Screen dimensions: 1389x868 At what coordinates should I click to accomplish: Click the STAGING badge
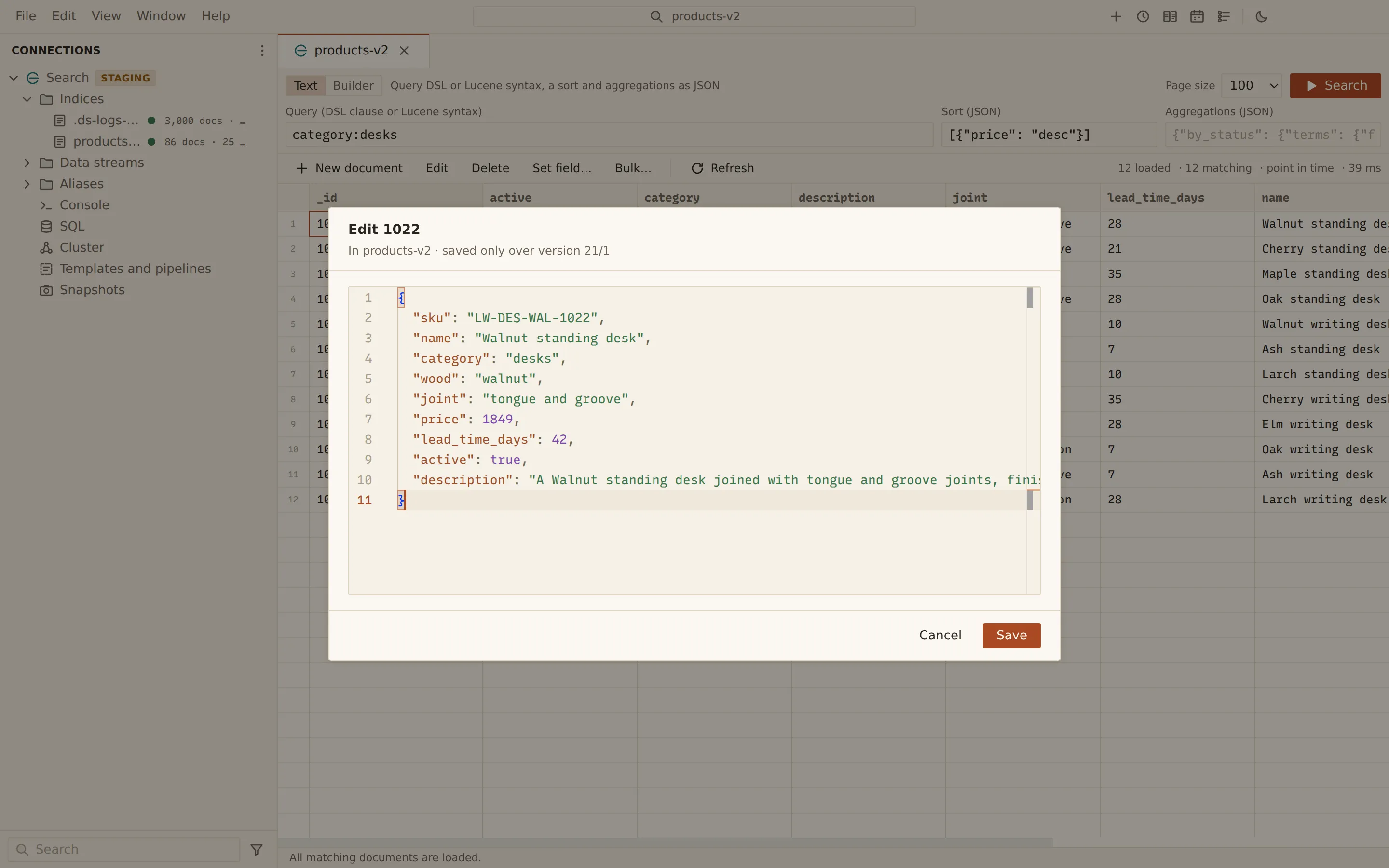coord(125,78)
